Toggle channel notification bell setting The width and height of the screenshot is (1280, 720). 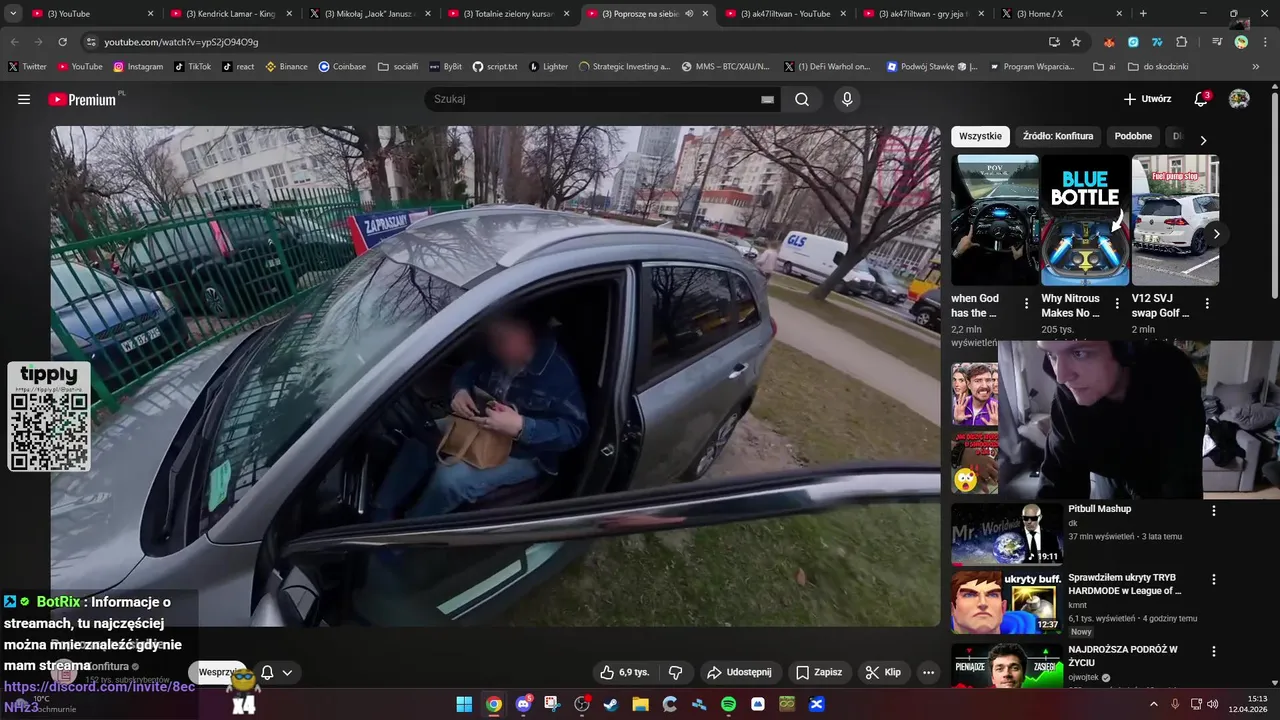(267, 672)
